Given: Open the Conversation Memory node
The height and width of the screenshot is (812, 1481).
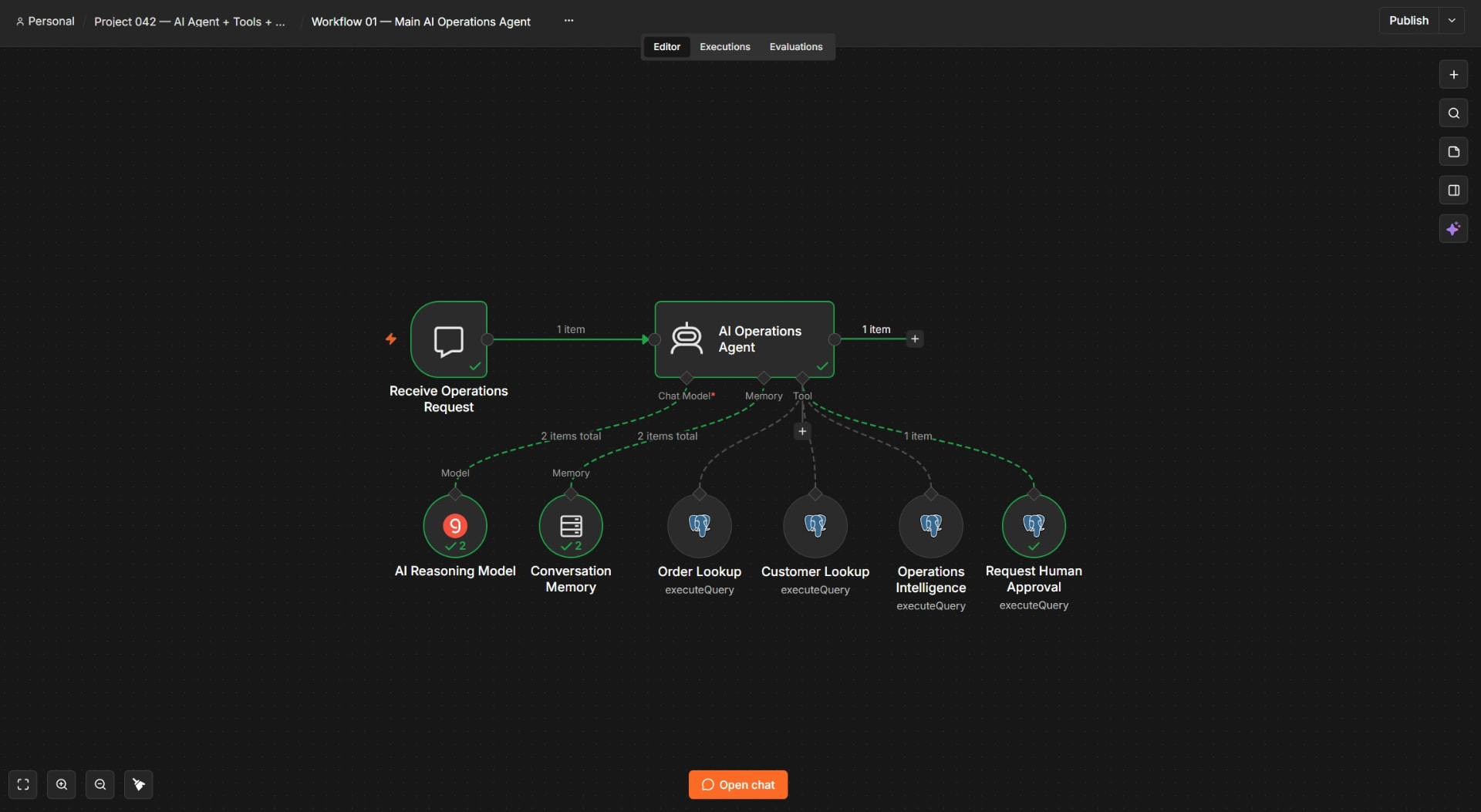Looking at the screenshot, I should click(571, 526).
